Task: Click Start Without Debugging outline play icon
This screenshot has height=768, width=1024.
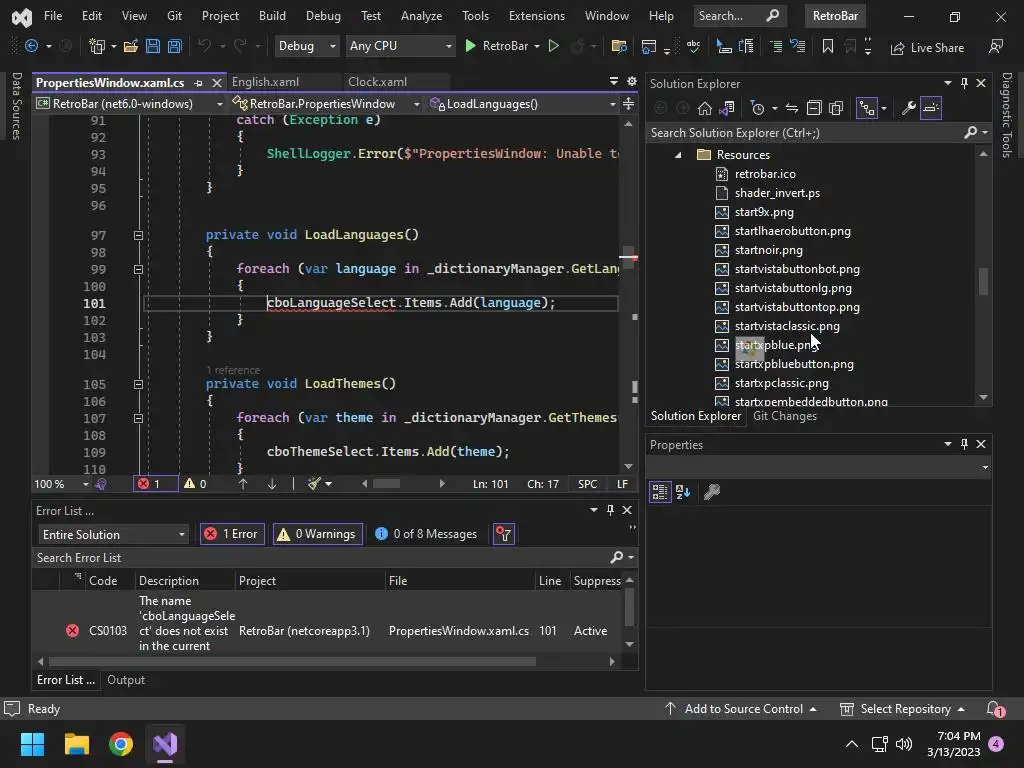Action: (554, 46)
